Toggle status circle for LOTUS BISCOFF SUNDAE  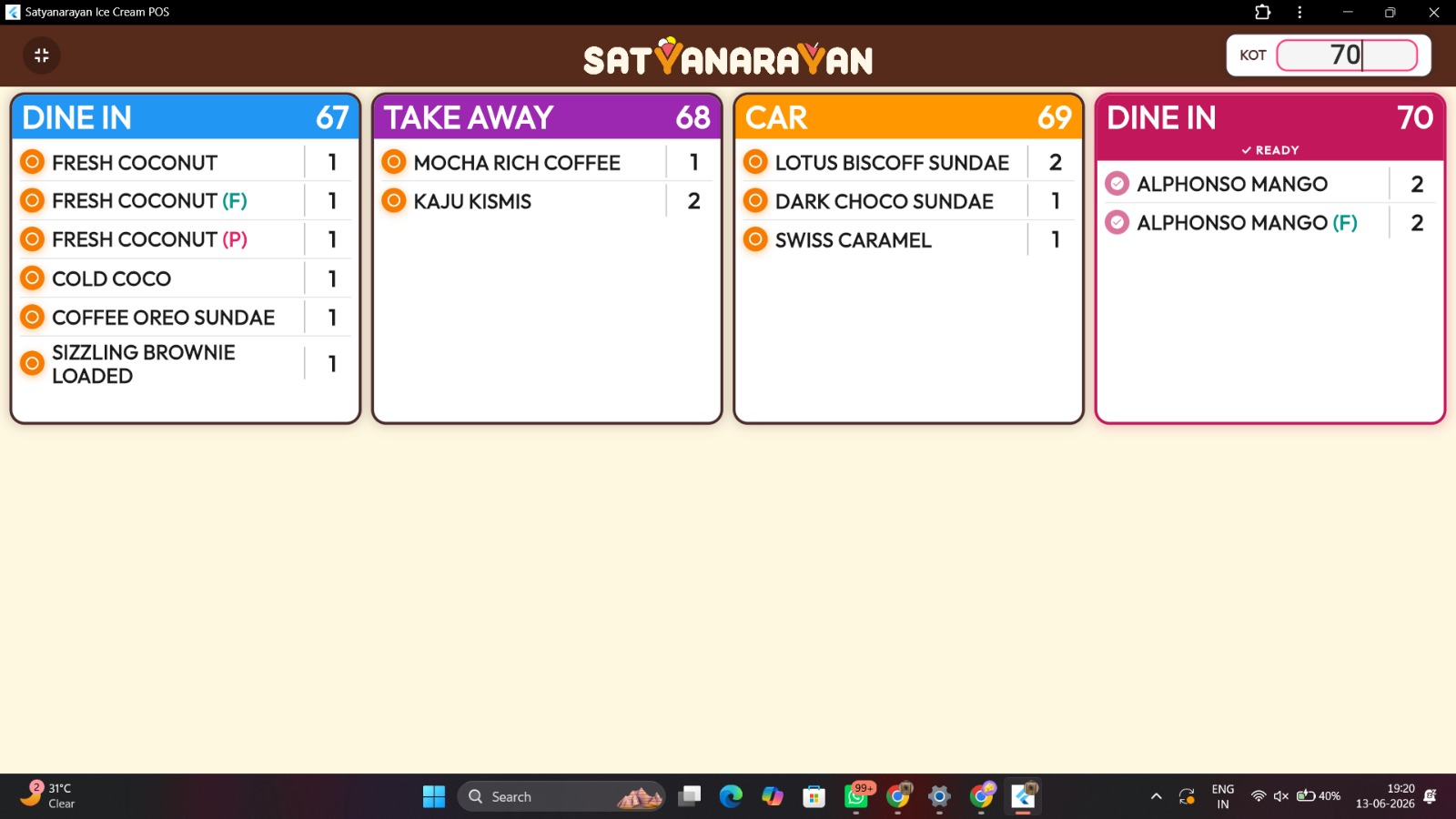755,162
